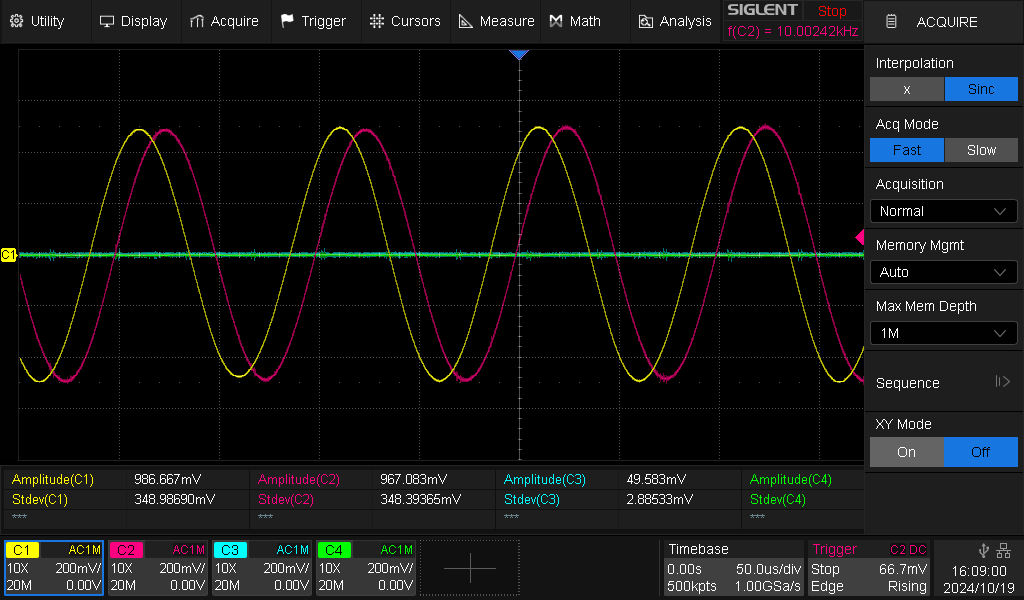Click the 66.7mV trigger level value
The width and height of the screenshot is (1024, 600).
click(903, 569)
